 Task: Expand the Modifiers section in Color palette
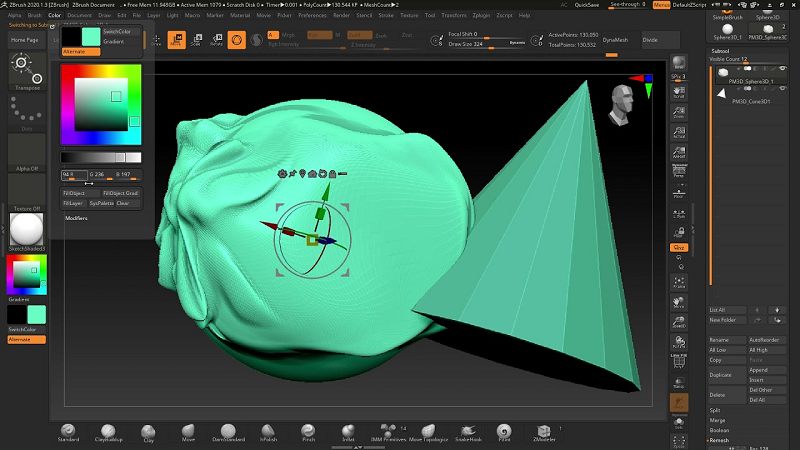pyautogui.click(x=77, y=216)
